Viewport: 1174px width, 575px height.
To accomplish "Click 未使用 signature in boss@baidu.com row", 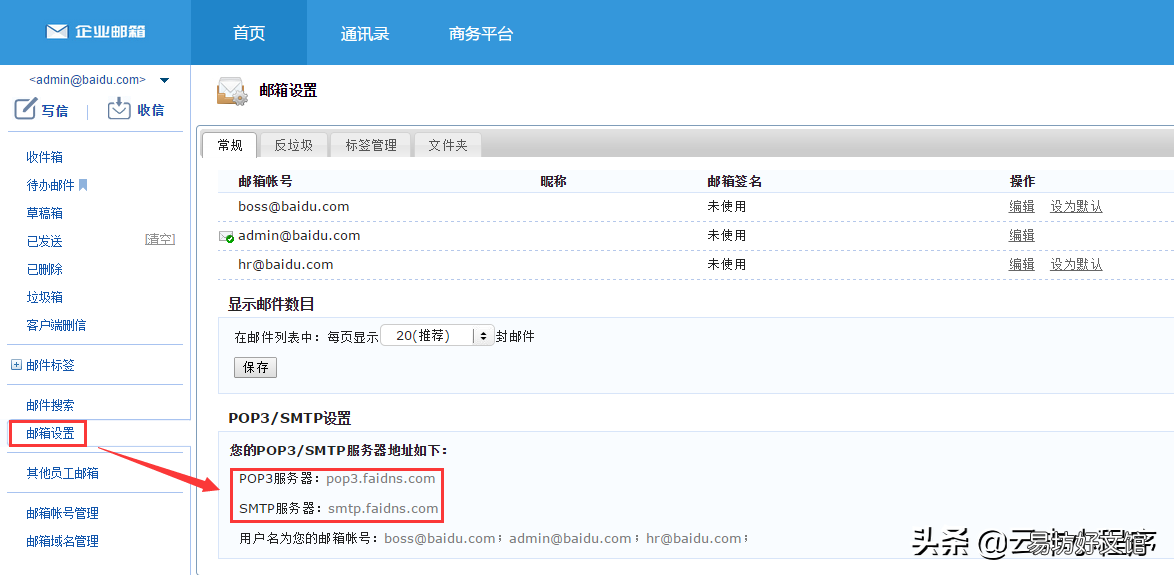I will coord(726,207).
